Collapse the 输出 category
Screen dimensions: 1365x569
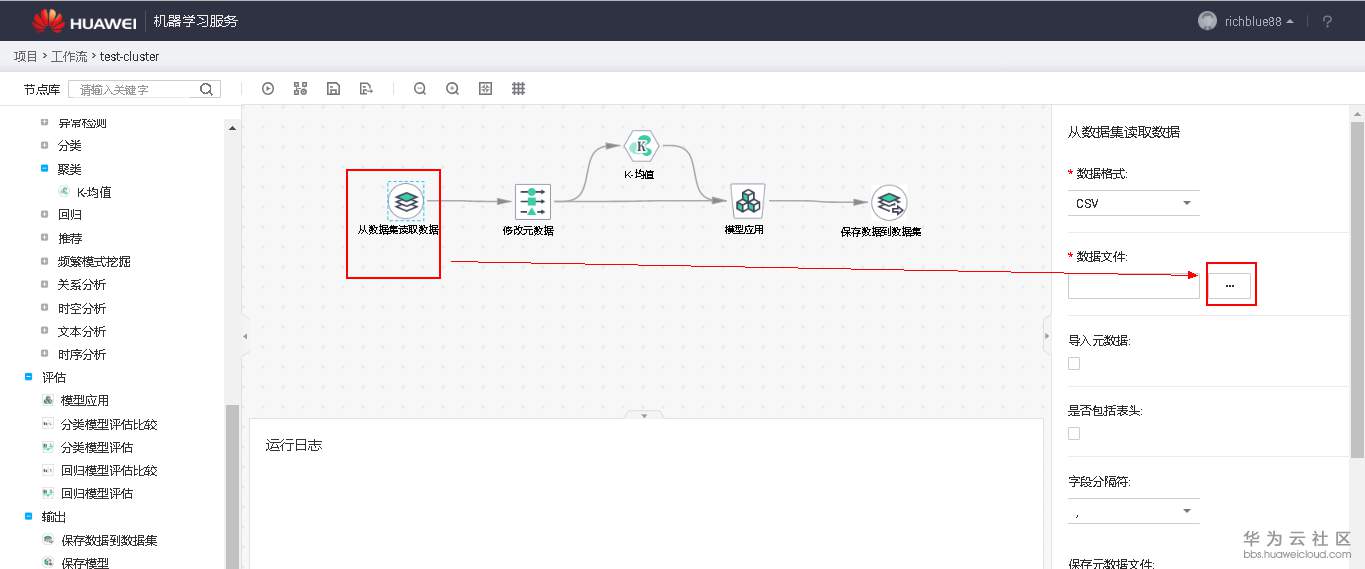[x=28, y=517]
